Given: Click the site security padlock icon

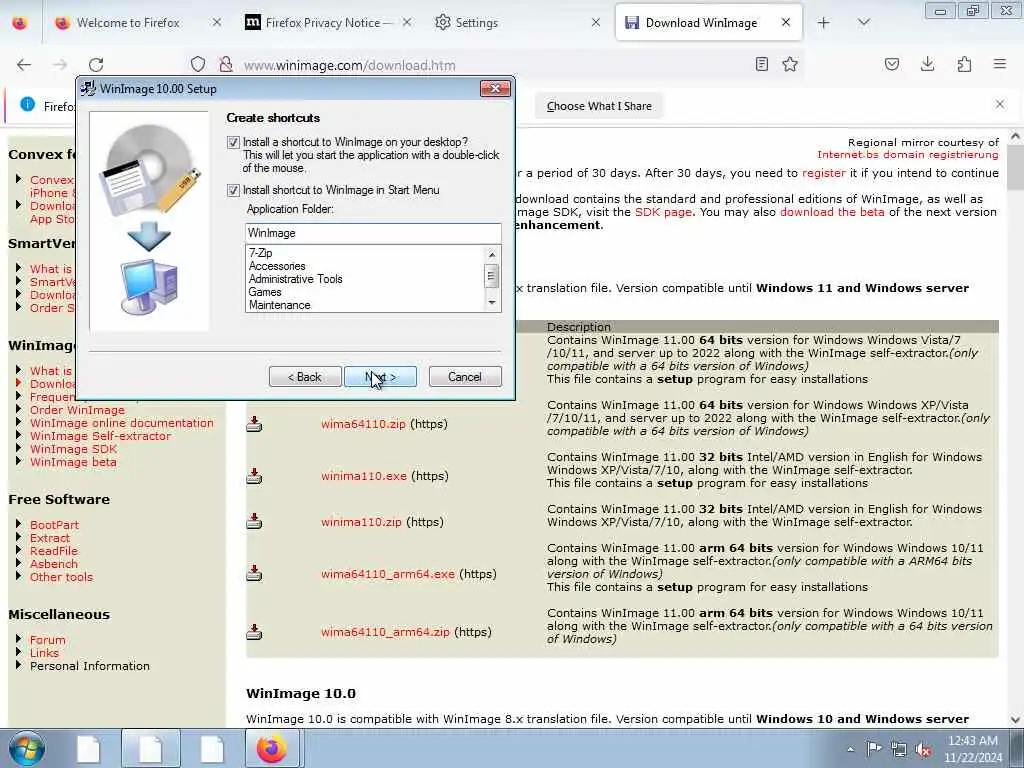Looking at the screenshot, I should 226,65.
